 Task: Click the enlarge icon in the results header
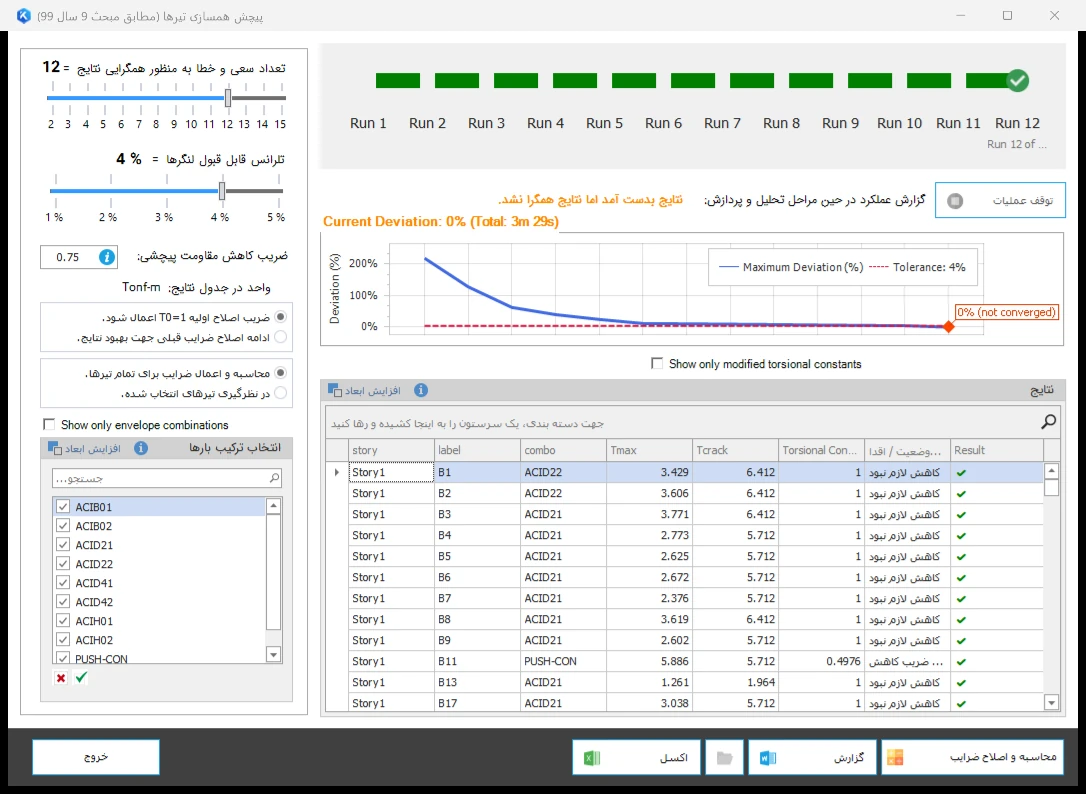point(335,390)
